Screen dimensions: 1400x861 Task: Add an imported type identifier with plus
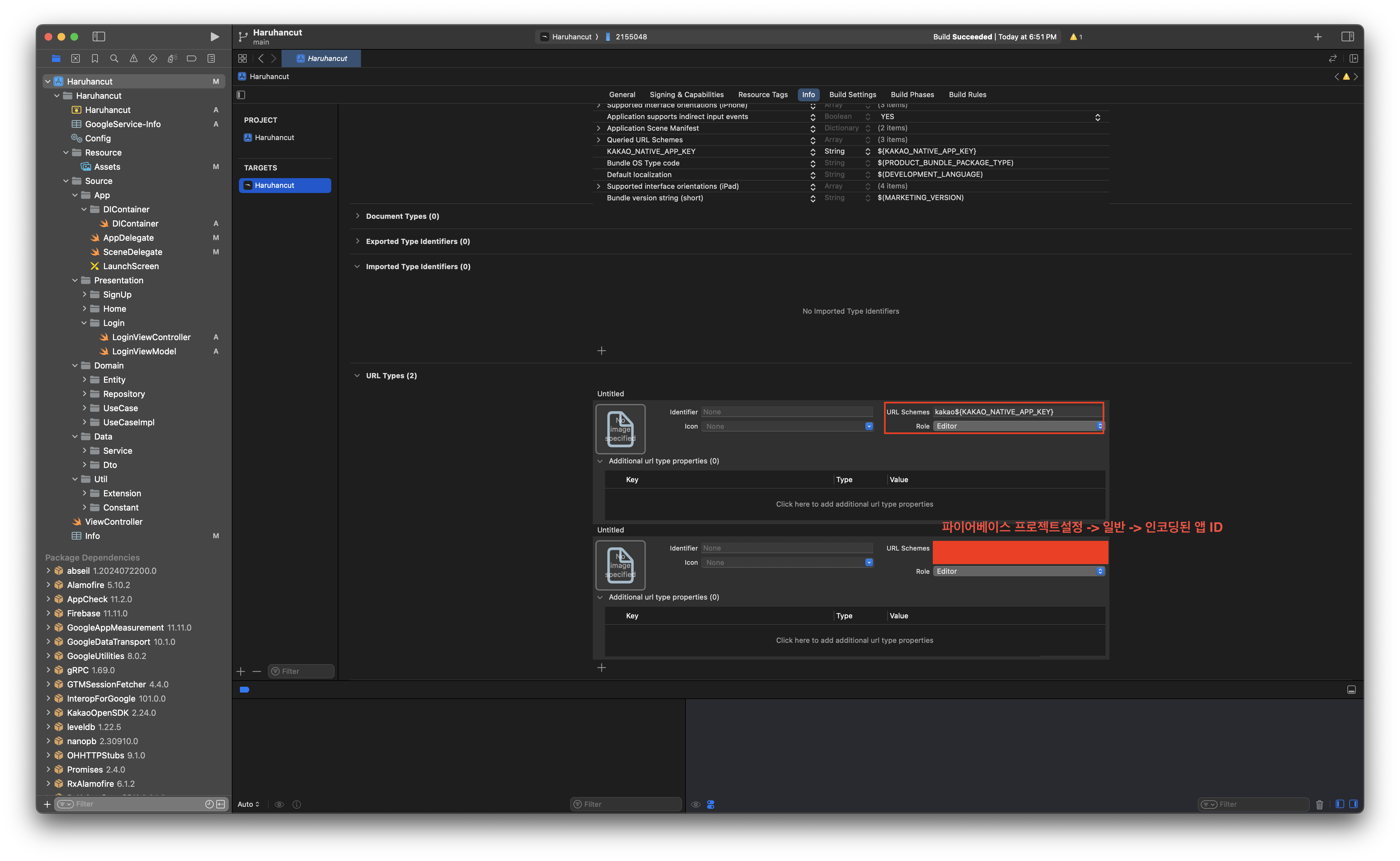(x=602, y=351)
